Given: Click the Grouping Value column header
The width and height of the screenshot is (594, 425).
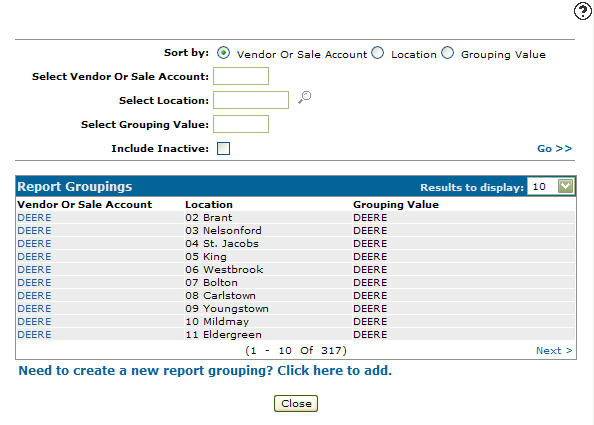Looking at the screenshot, I should tap(396, 205).
